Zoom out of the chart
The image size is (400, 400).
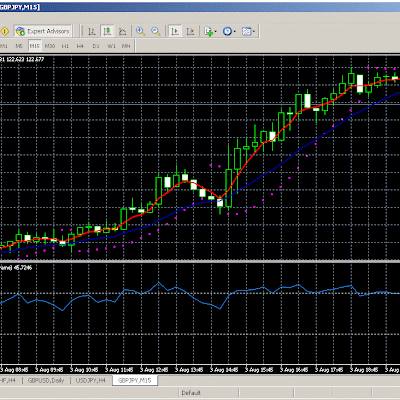click(x=156, y=31)
